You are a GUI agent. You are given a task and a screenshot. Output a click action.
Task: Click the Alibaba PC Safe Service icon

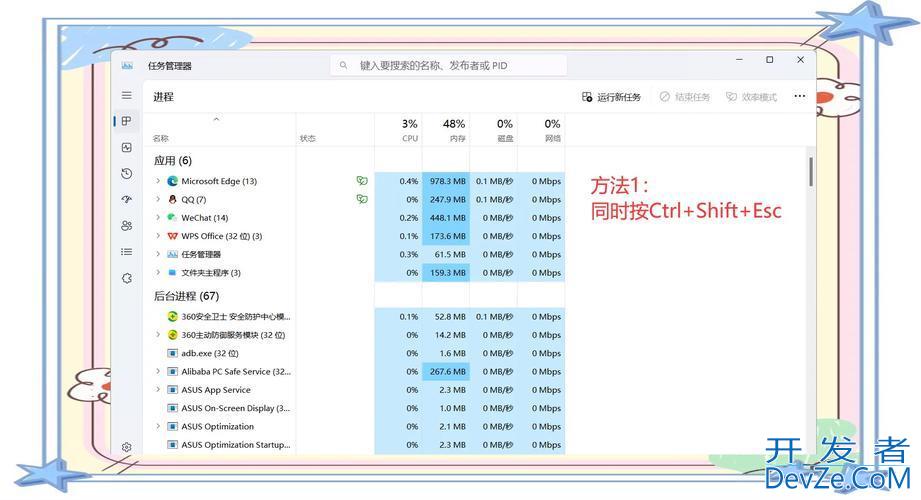coord(172,371)
